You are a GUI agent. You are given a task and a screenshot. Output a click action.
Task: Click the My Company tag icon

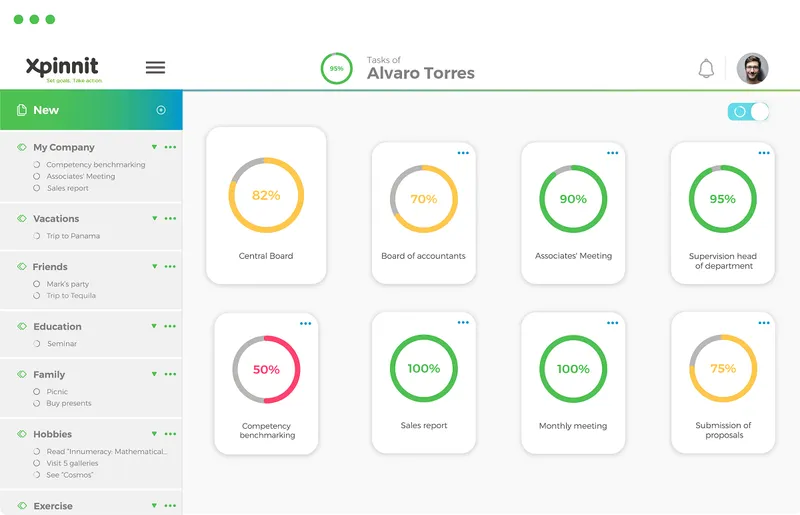click(21, 147)
